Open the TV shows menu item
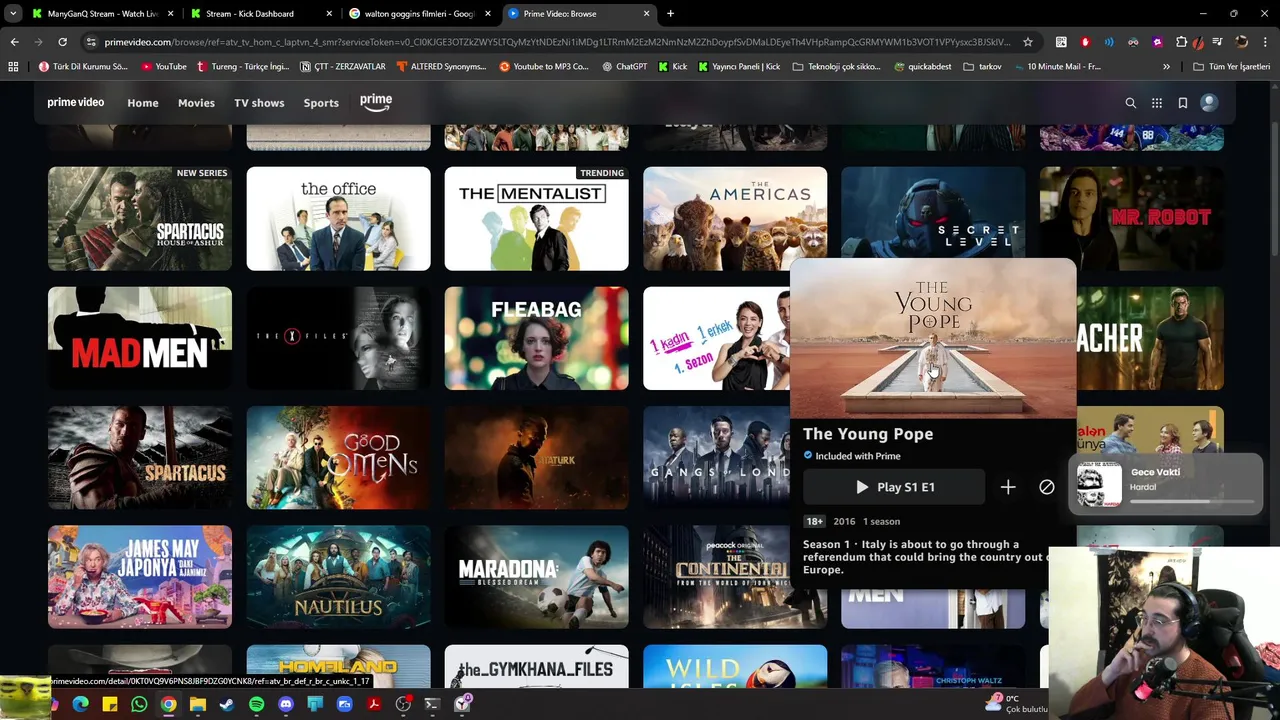This screenshot has height=720, width=1280. (x=259, y=103)
